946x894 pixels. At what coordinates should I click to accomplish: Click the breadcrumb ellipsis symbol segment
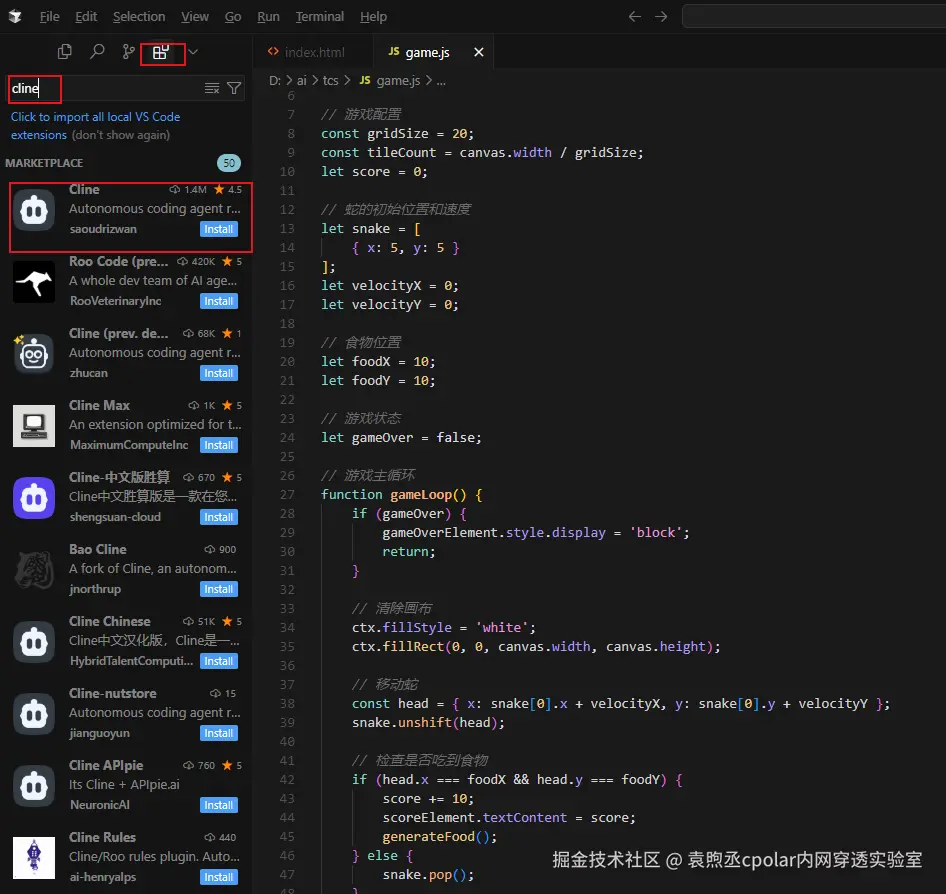coord(441,81)
